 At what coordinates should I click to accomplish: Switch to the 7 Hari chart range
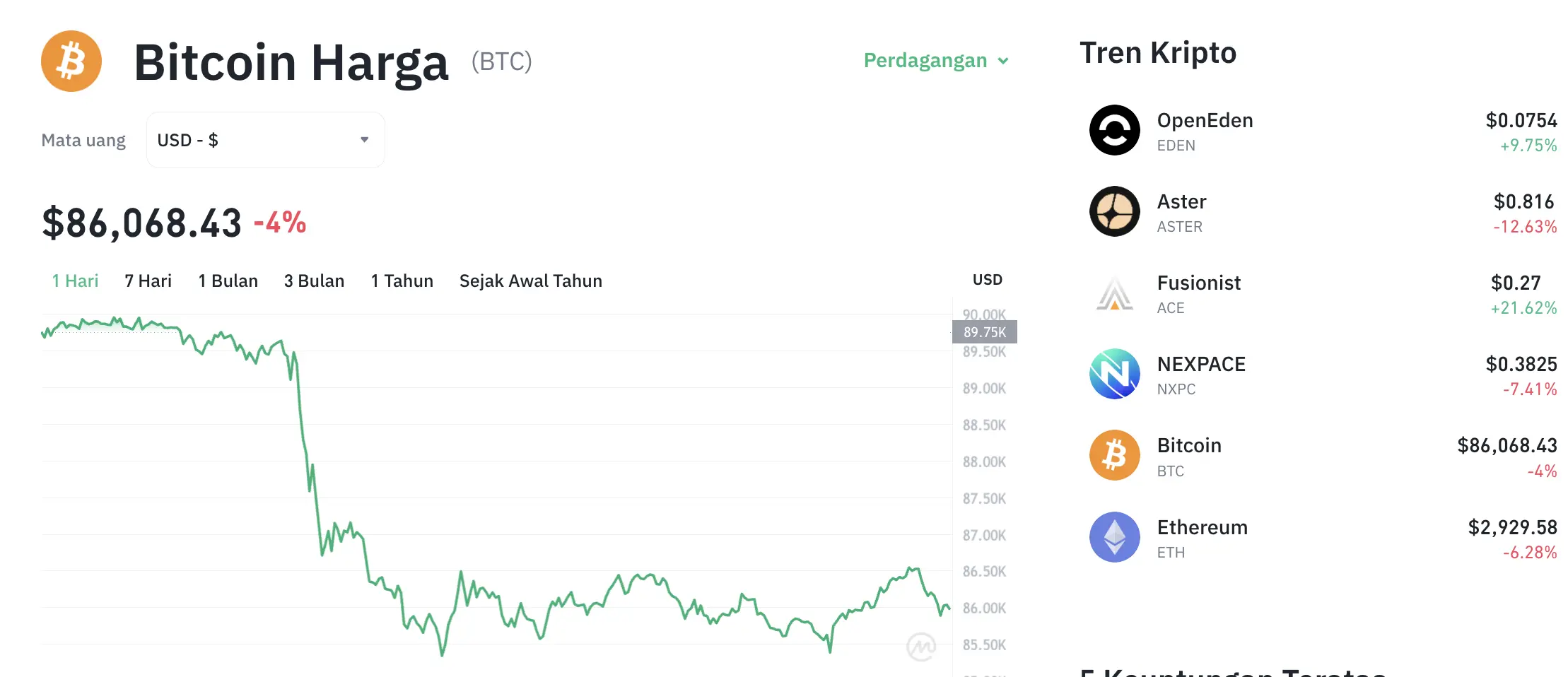click(x=147, y=281)
